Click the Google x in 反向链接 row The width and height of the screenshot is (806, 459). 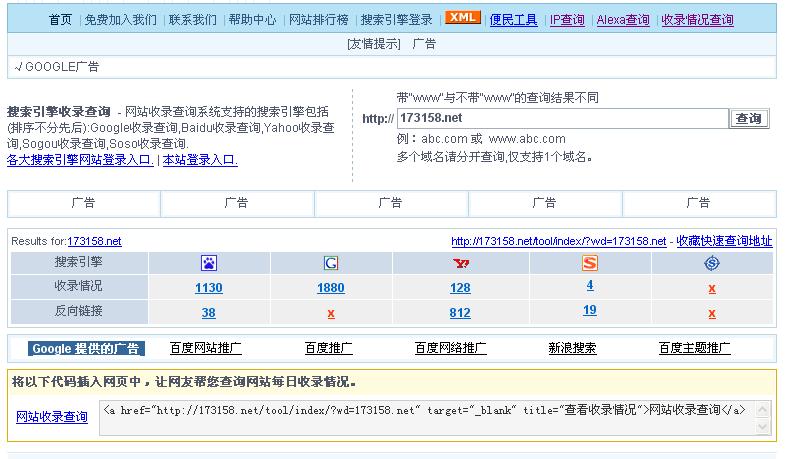coord(331,314)
